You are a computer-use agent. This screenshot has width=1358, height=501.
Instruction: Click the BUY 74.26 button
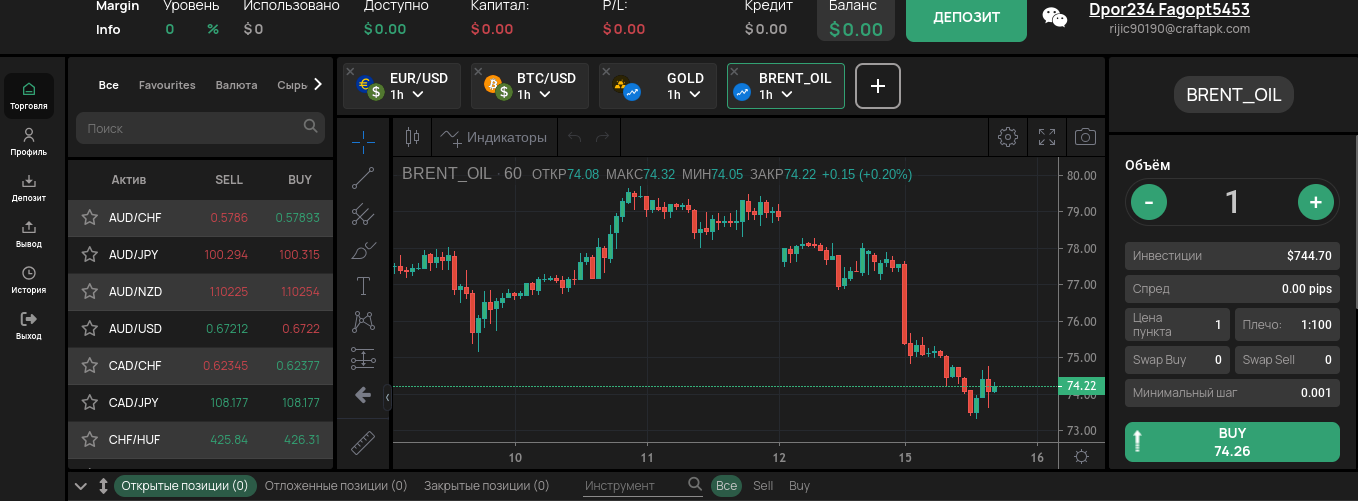[1232, 442]
